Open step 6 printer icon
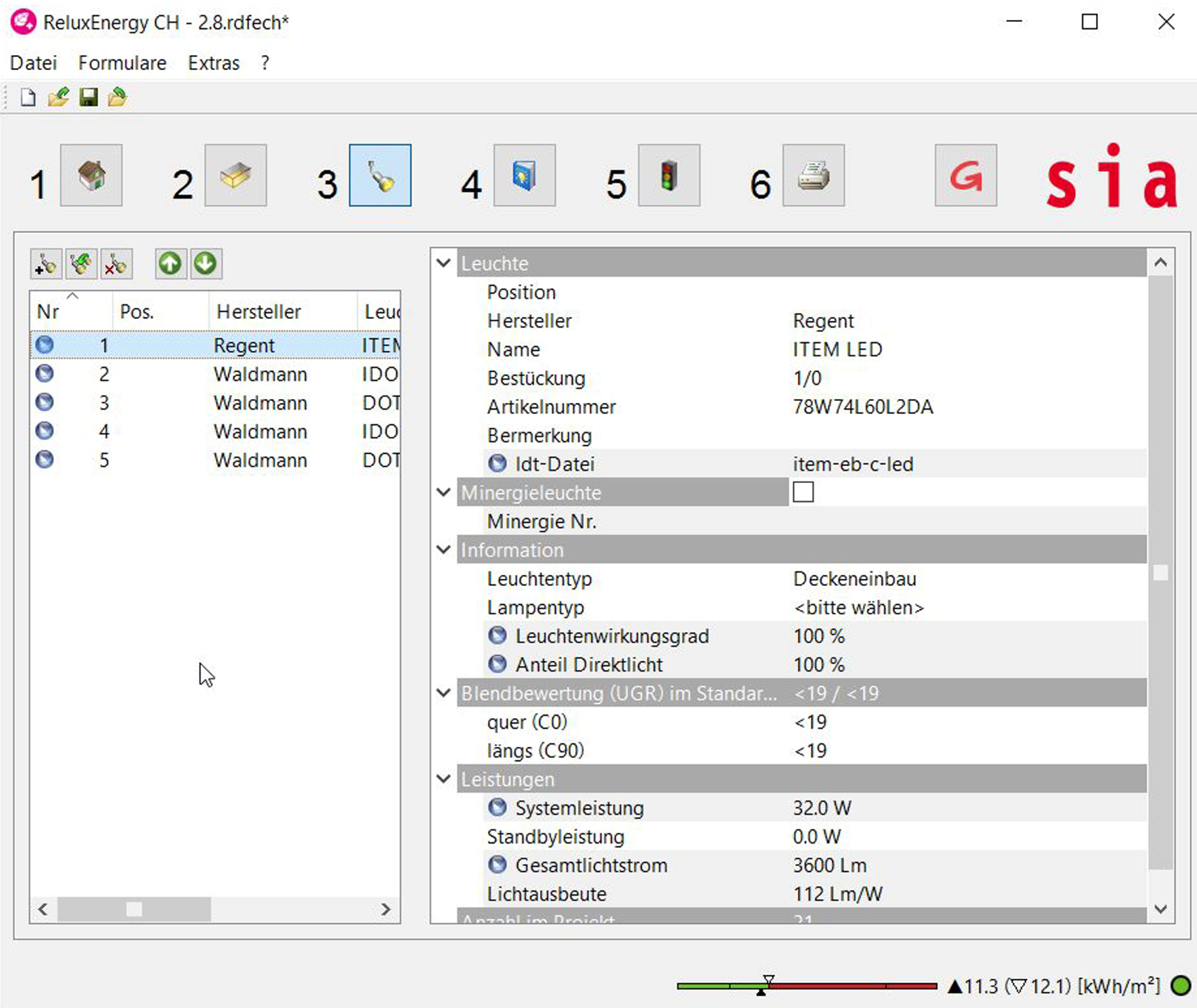The height and width of the screenshot is (1008, 1197). tap(814, 175)
